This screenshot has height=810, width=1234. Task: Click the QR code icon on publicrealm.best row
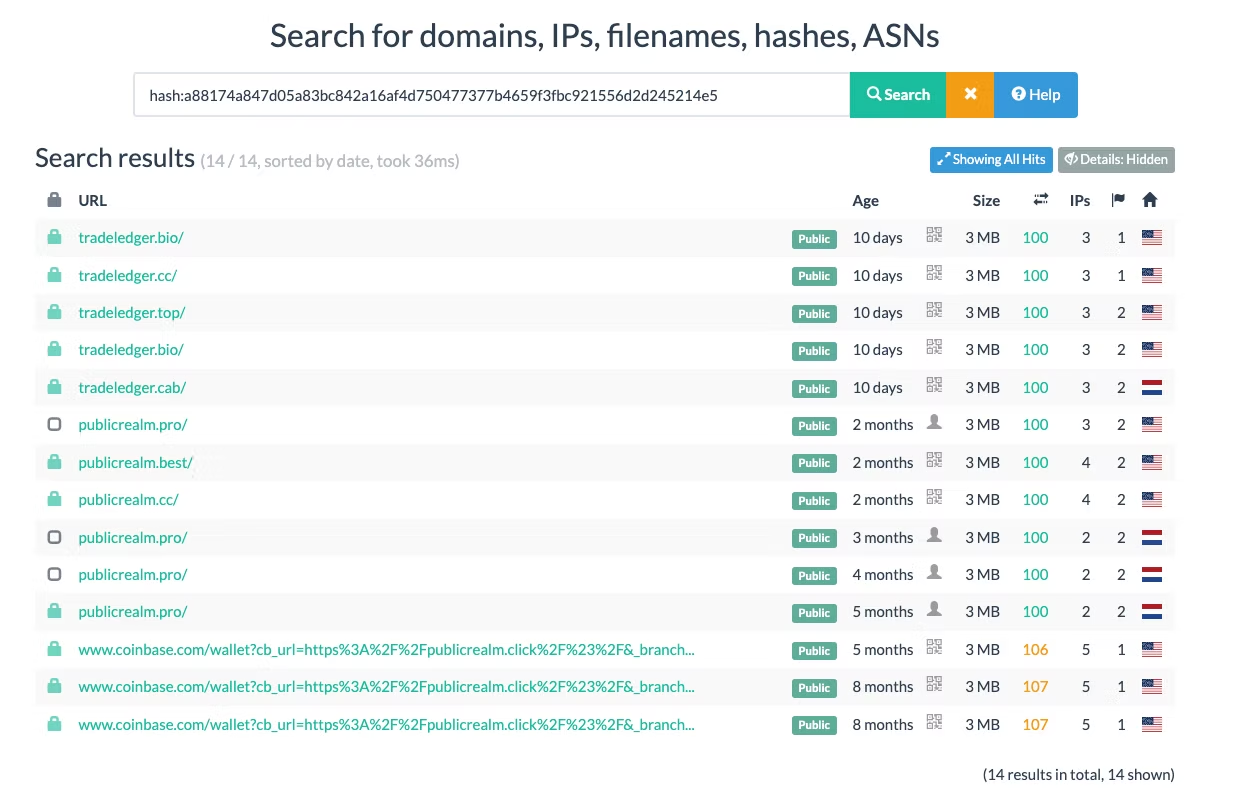(934, 459)
